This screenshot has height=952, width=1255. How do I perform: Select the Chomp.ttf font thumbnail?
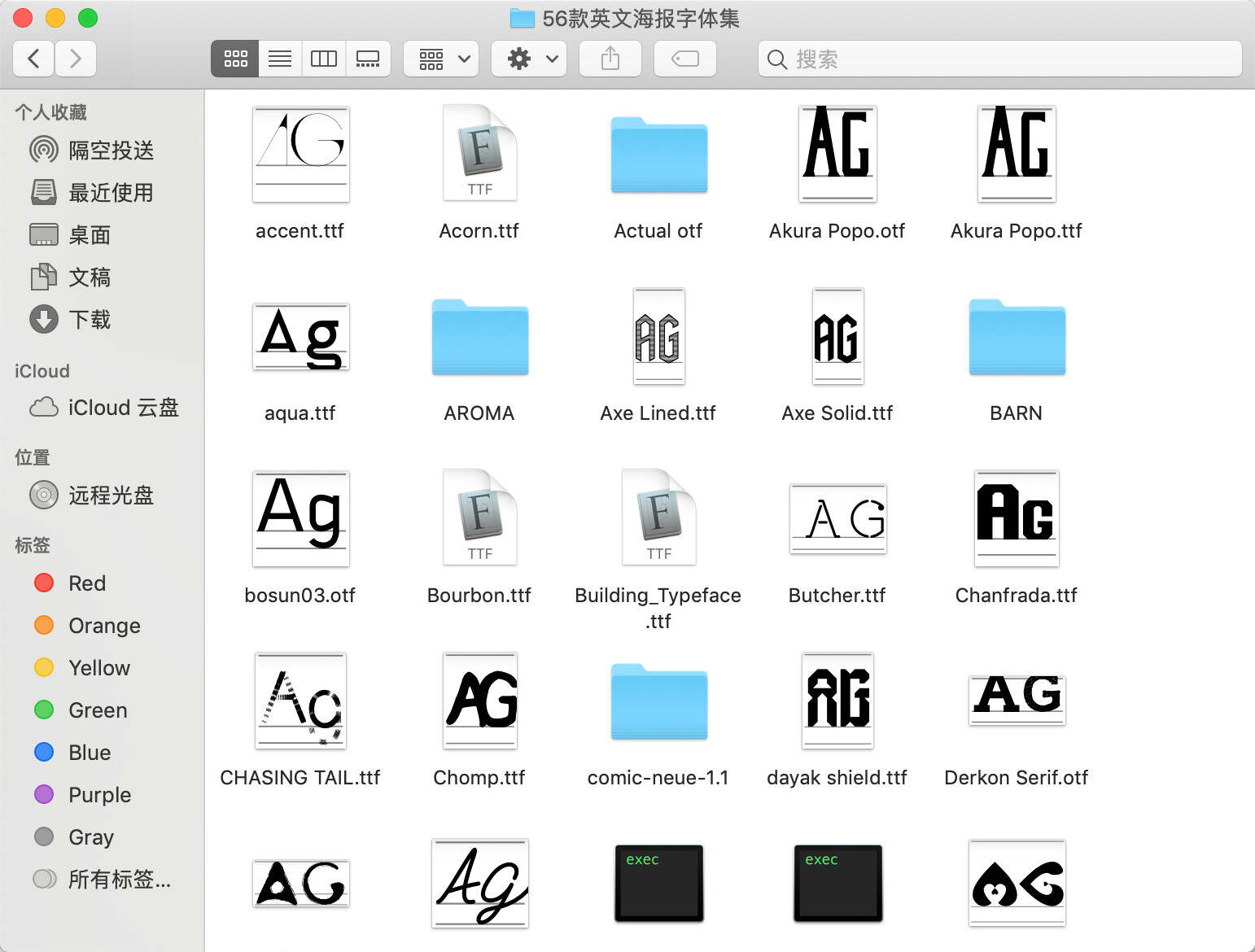point(479,700)
